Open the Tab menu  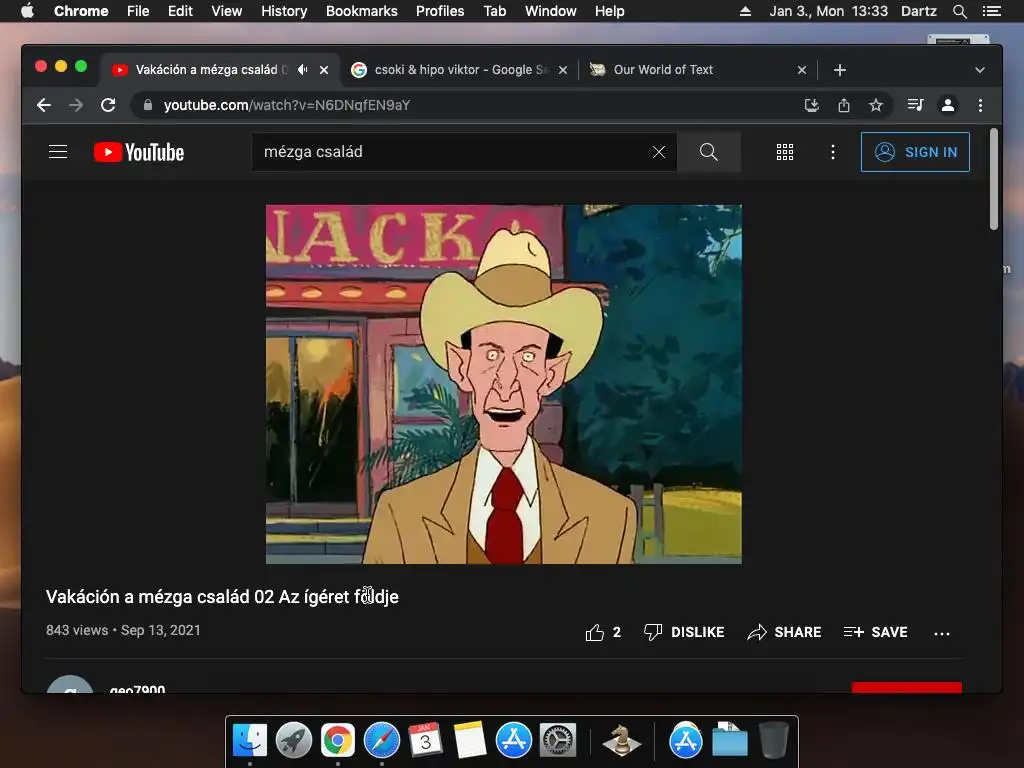495,11
